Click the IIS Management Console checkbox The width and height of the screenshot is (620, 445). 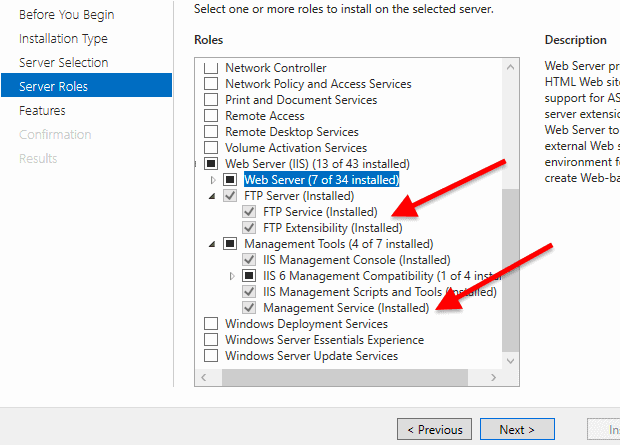(x=249, y=260)
